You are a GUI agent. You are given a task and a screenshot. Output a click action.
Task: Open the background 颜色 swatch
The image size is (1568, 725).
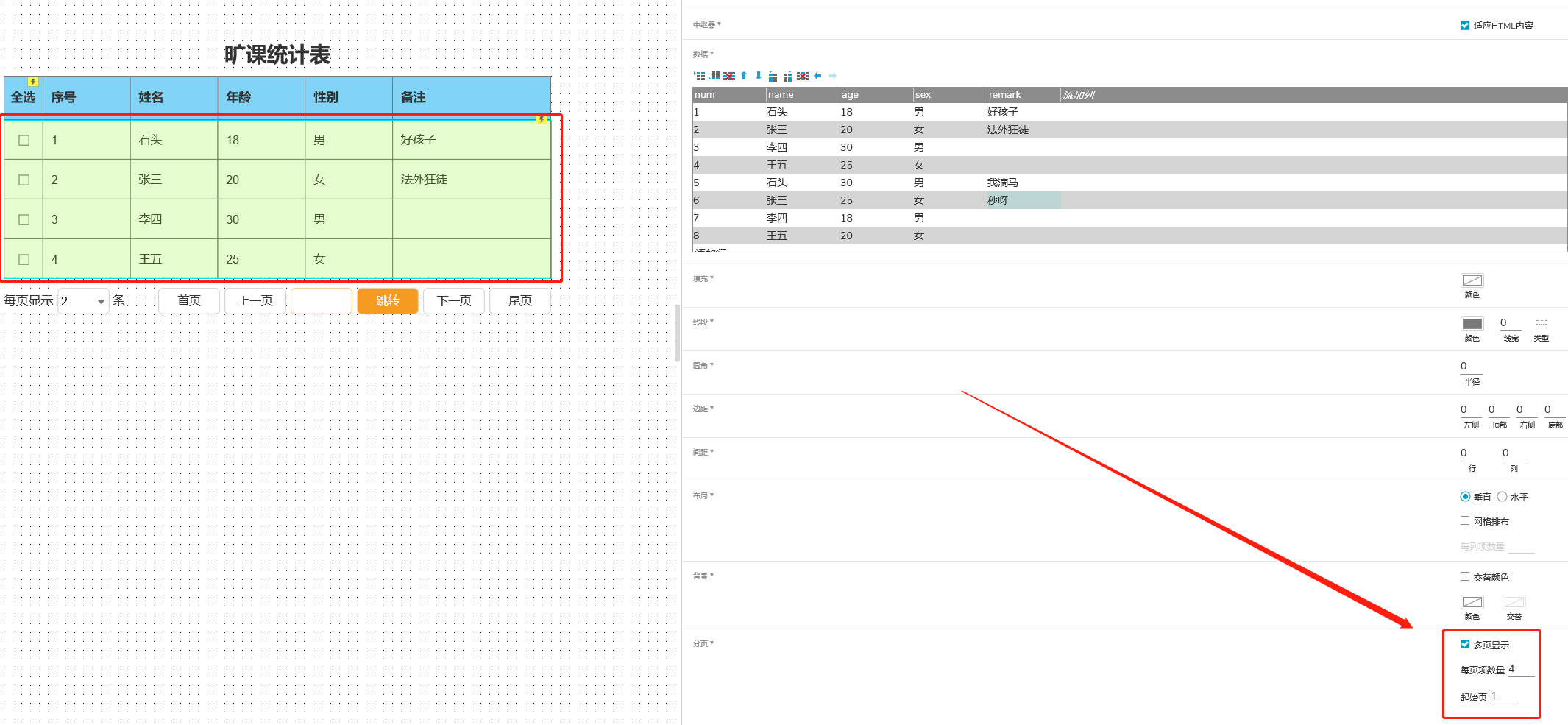pyautogui.click(x=1472, y=602)
